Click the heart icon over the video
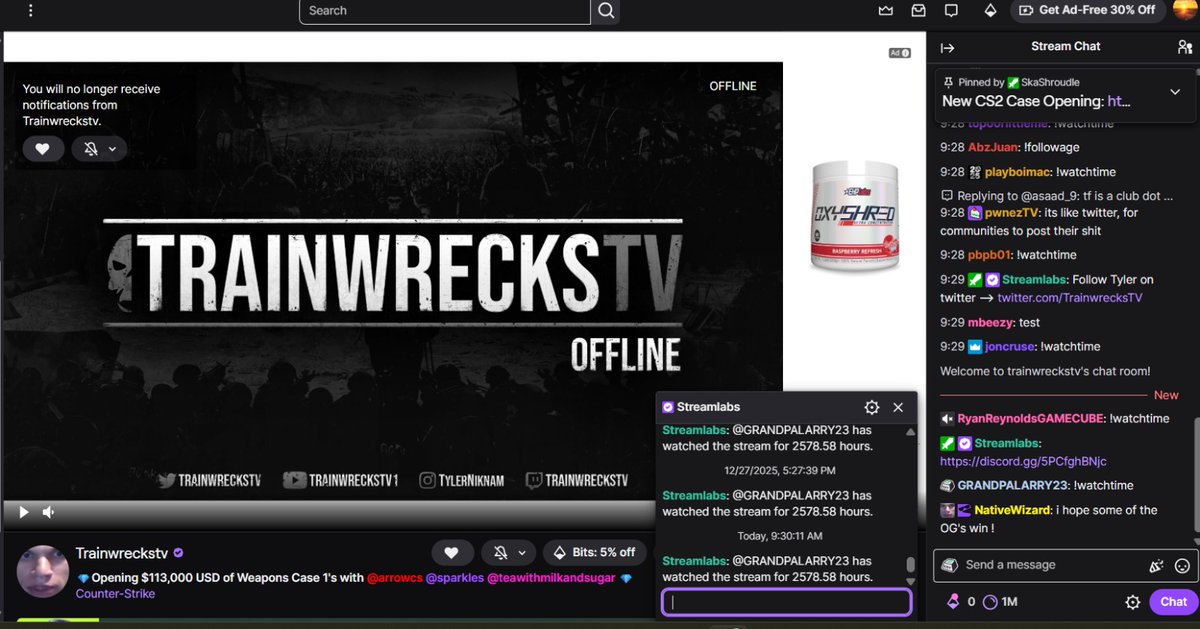The height and width of the screenshot is (629, 1200). click(43, 149)
